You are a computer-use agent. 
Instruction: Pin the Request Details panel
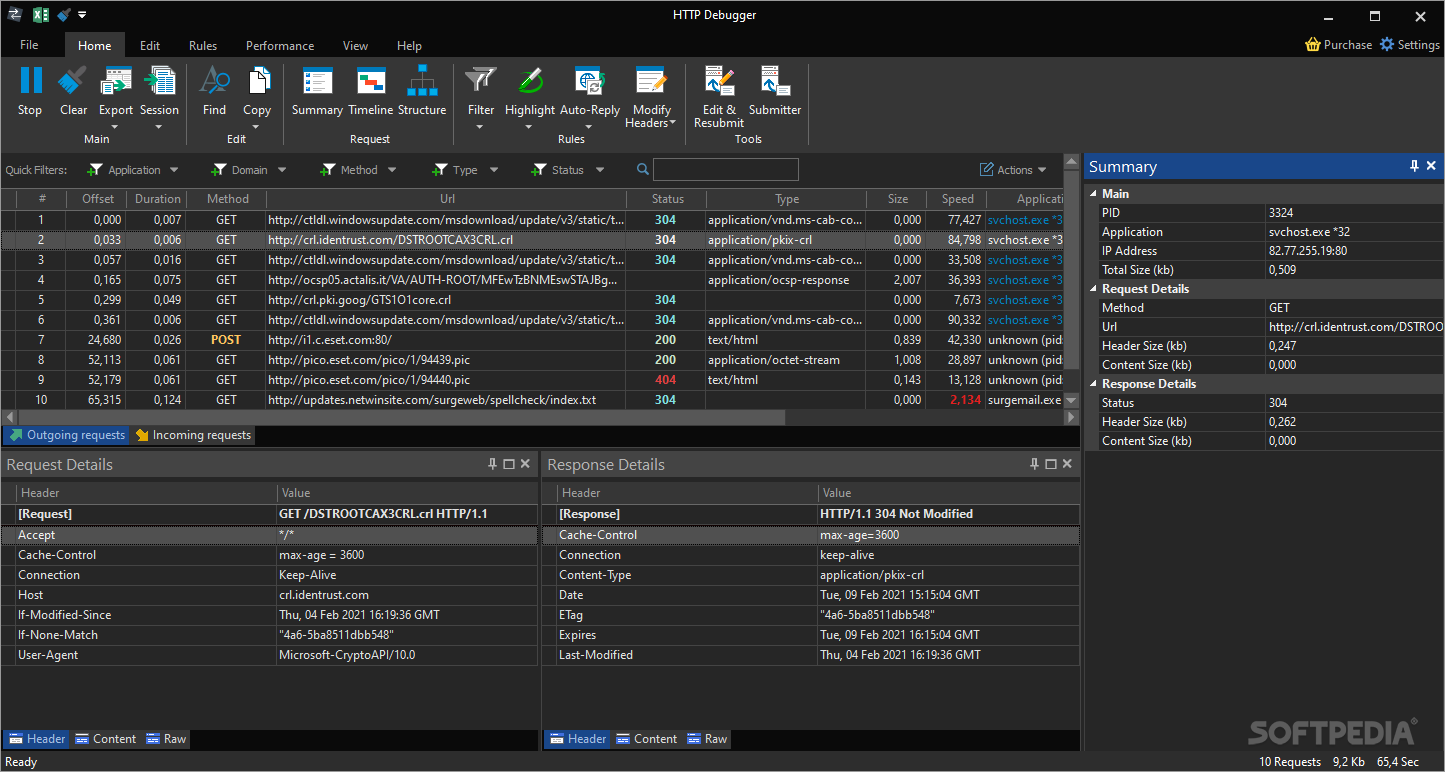pyautogui.click(x=492, y=464)
